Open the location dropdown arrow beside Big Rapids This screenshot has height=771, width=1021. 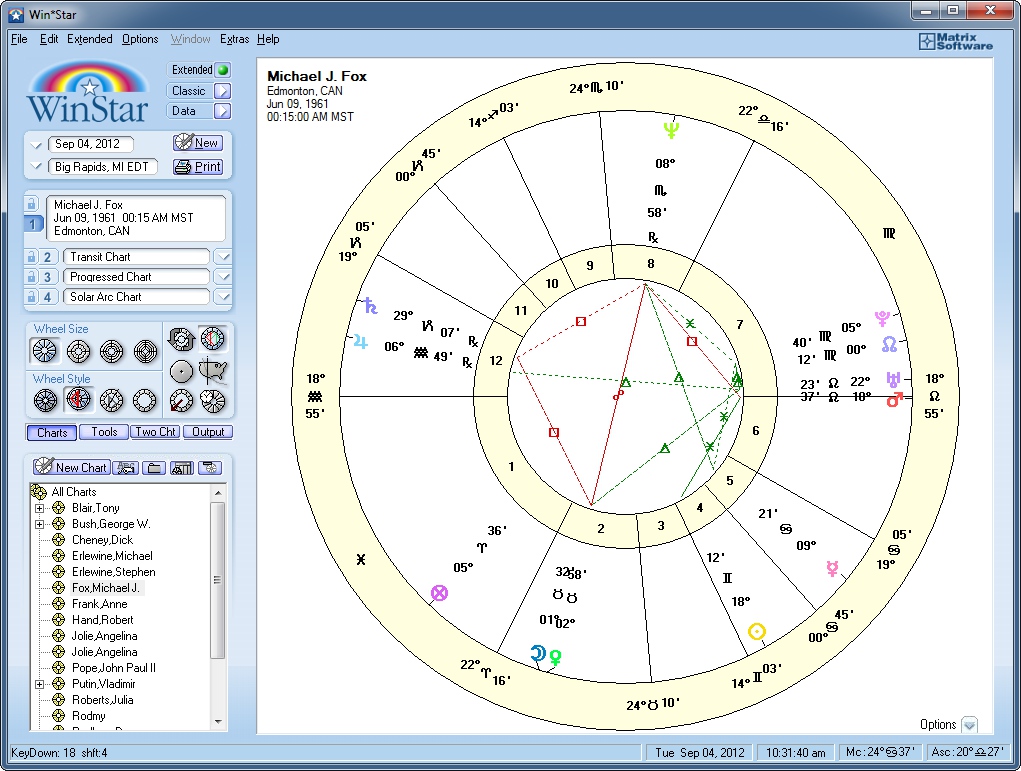(36, 167)
